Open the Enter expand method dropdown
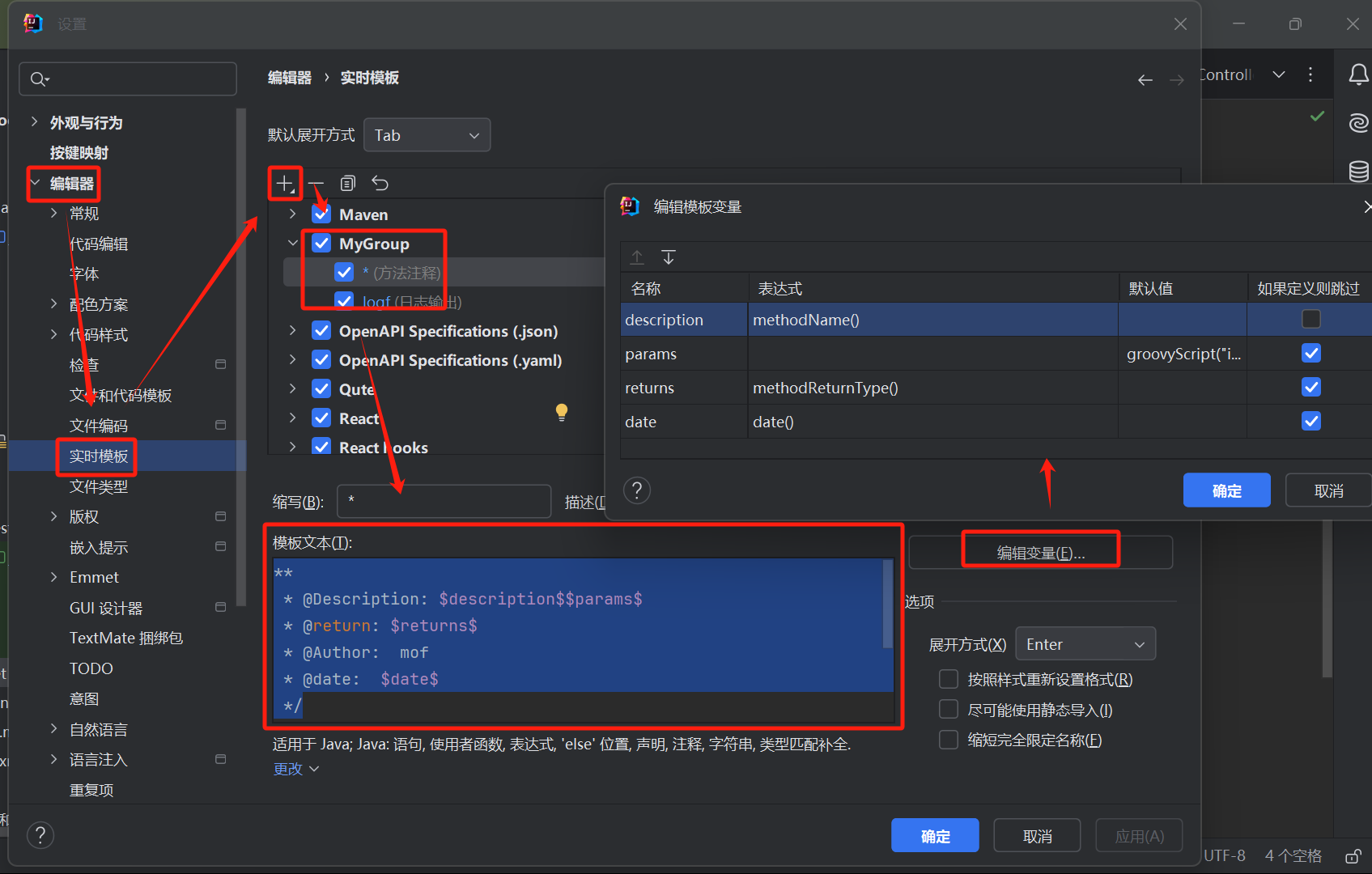The height and width of the screenshot is (874, 1372). (x=1085, y=644)
